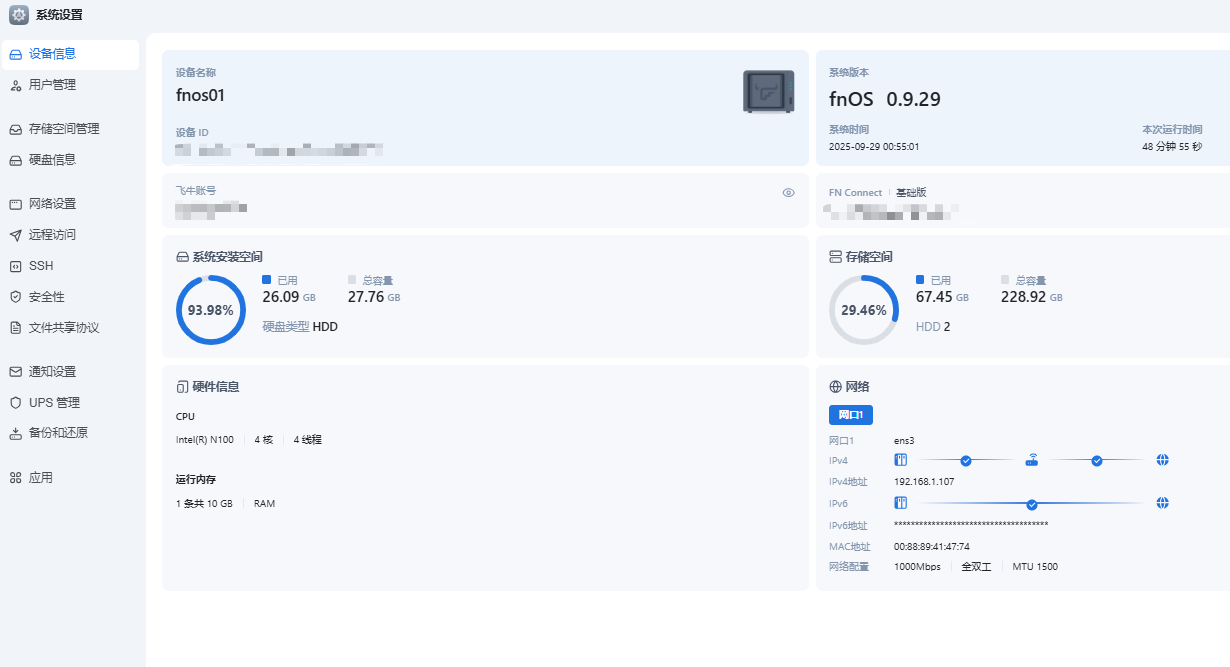Click the IPv4 address 192.168.1.107
Viewport: 1230px width, 667px height.
(924, 481)
